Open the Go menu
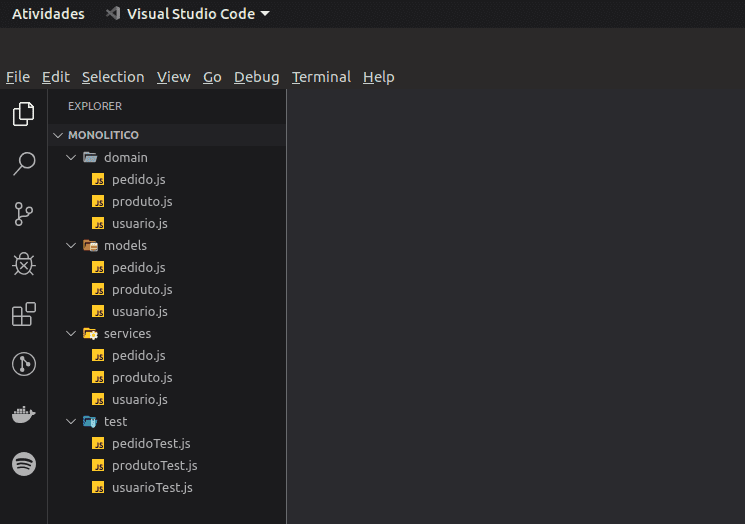The height and width of the screenshot is (524, 745). click(x=212, y=77)
